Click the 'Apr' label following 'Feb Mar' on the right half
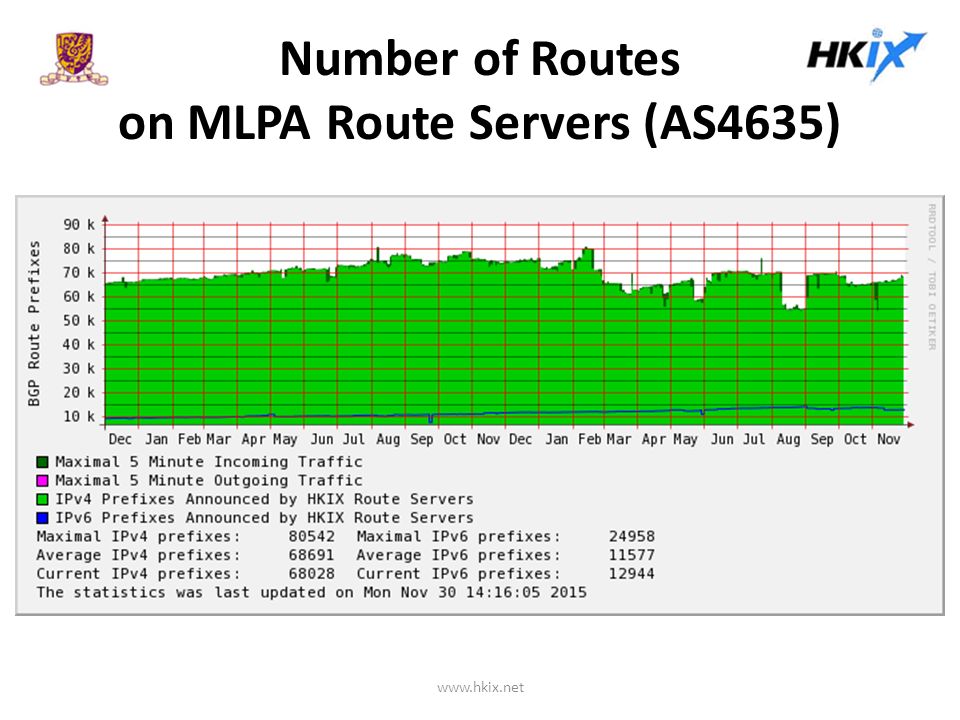 [x=653, y=440]
